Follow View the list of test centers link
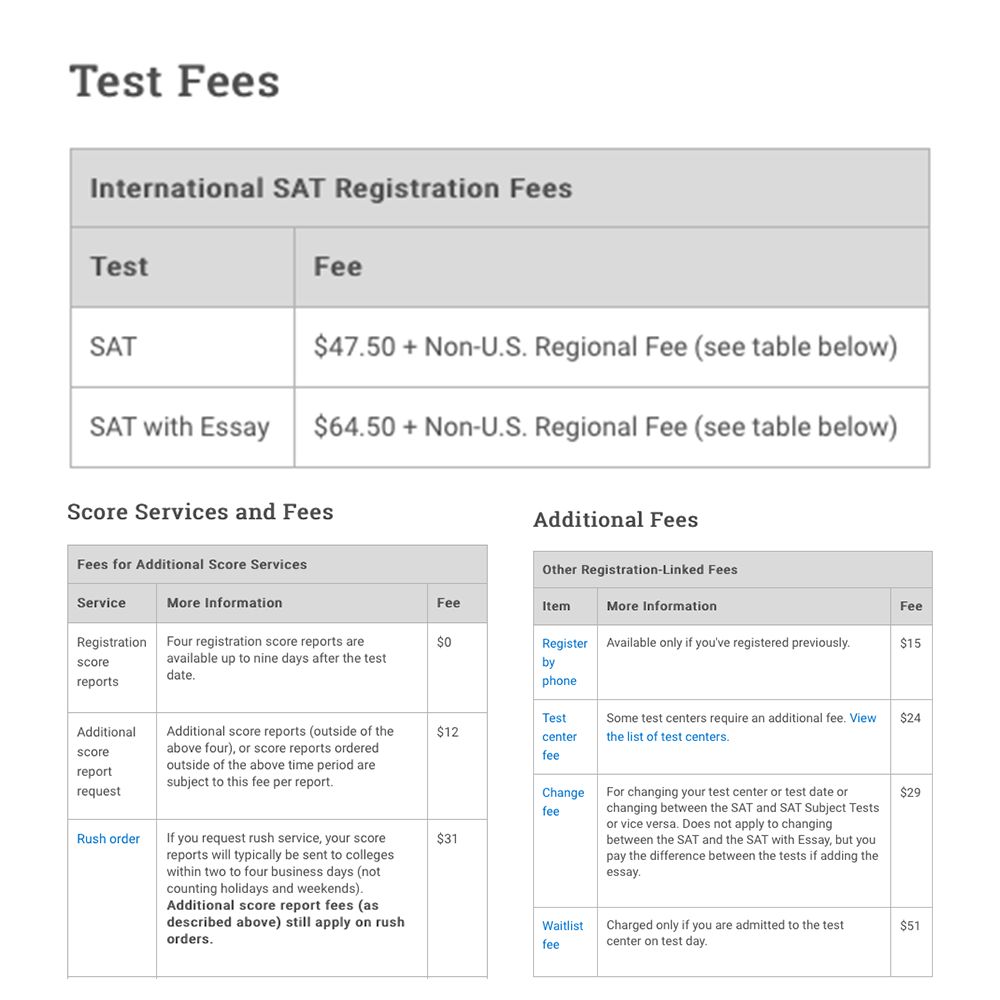 point(740,727)
